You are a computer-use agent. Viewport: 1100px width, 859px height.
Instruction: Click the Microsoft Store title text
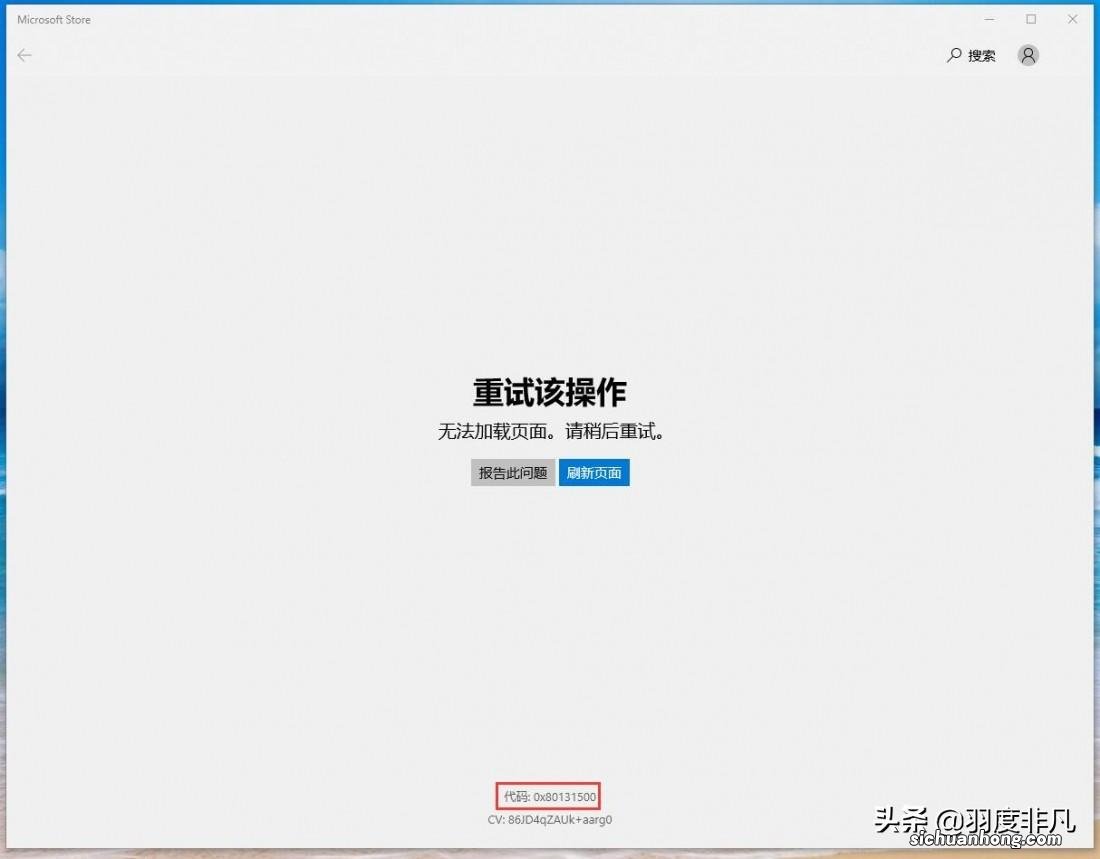[x=53, y=18]
